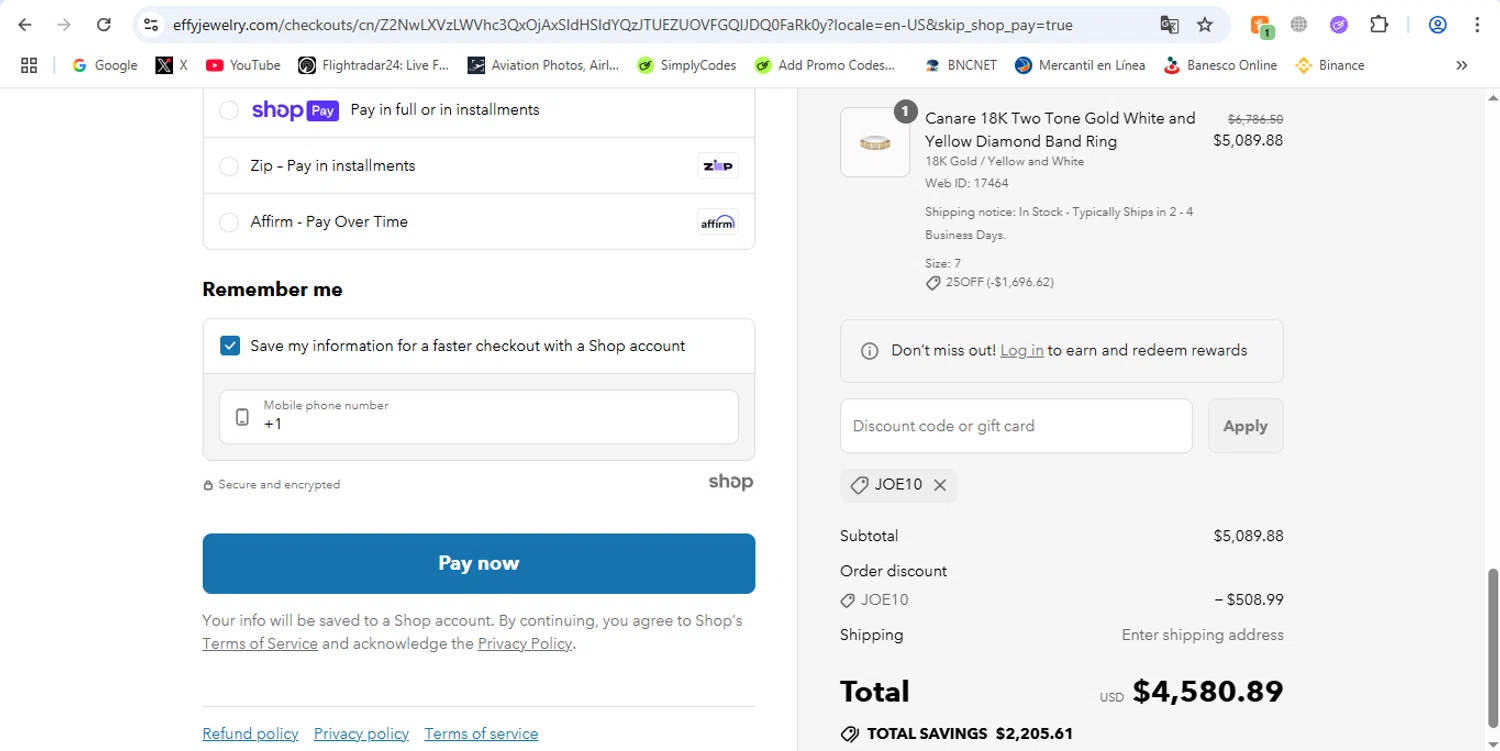Open Mercantil en Línea bookmark
Screen dimensions: 1500x751
(1080, 65)
